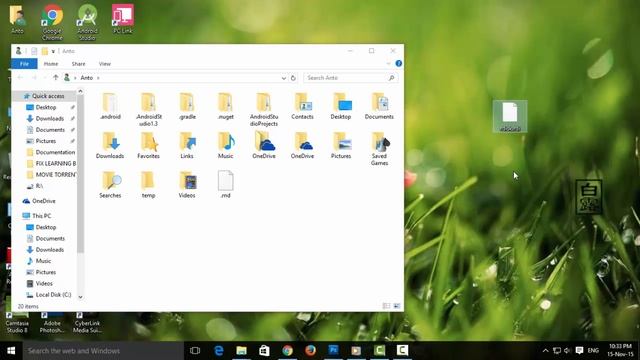Switch to large icons view layout
The height and width of the screenshot is (360, 640).
[x=397, y=306]
